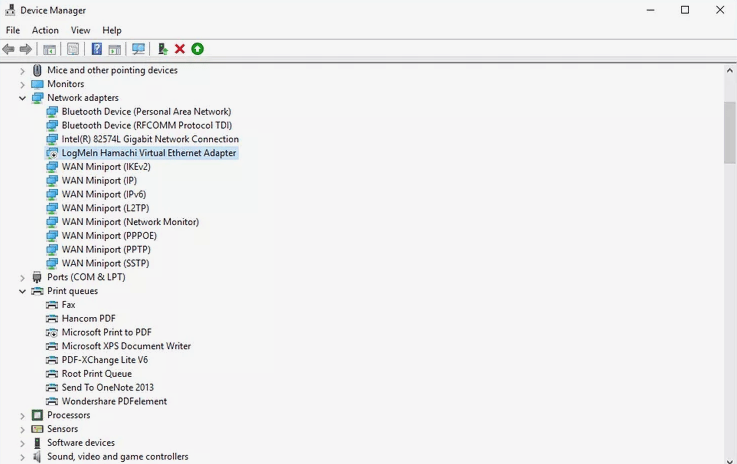737x464 pixels.
Task: Click the update device driver toolbar icon
Action: (x=163, y=49)
